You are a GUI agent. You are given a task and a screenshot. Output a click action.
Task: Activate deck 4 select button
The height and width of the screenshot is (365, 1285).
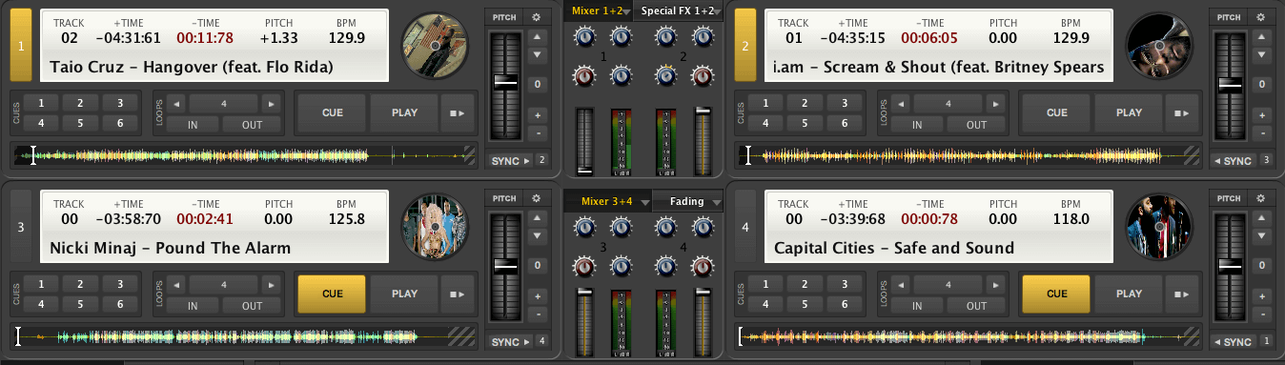pyautogui.click(x=745, y=227)
